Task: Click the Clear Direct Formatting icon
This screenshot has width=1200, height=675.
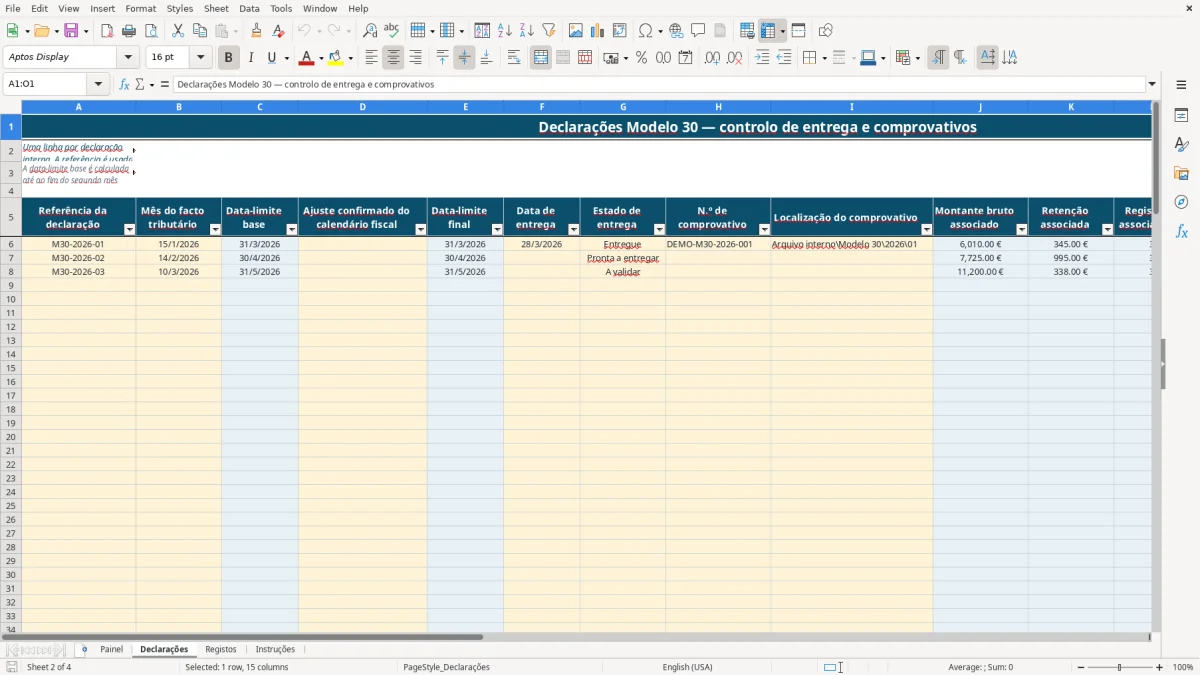Action: point(279,31)
